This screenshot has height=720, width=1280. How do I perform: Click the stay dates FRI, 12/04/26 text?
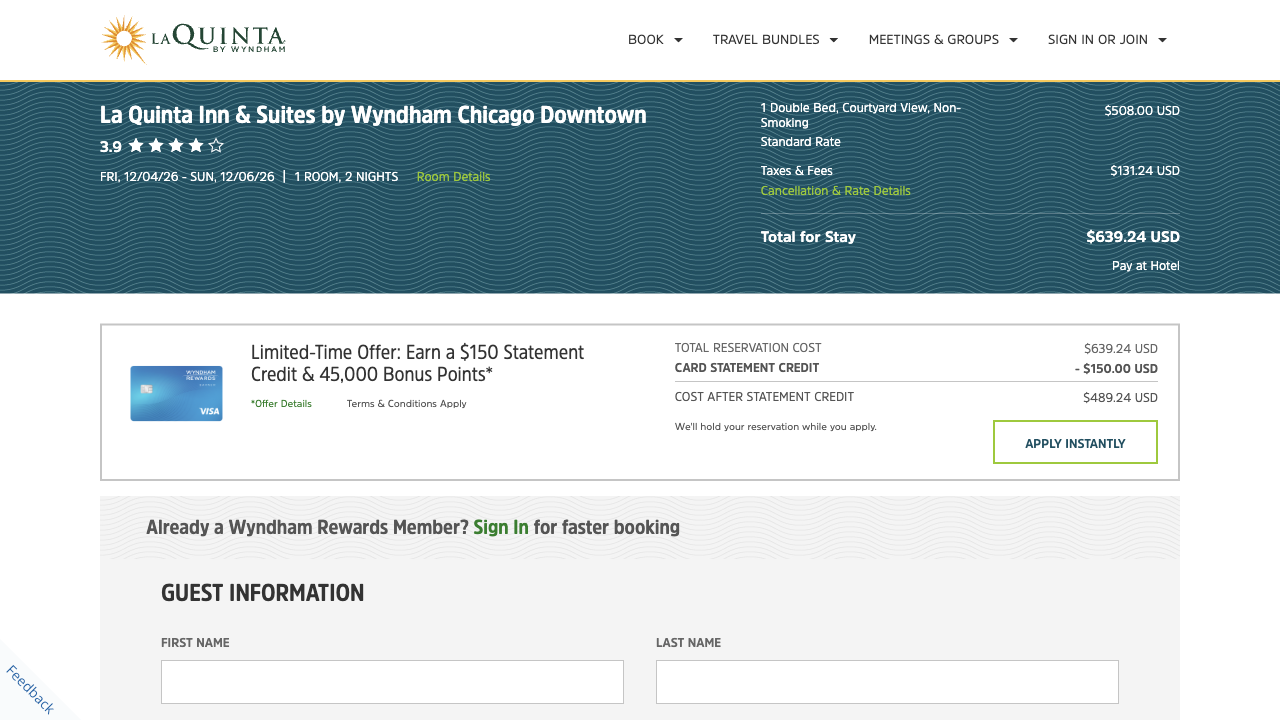pos(187,177)
